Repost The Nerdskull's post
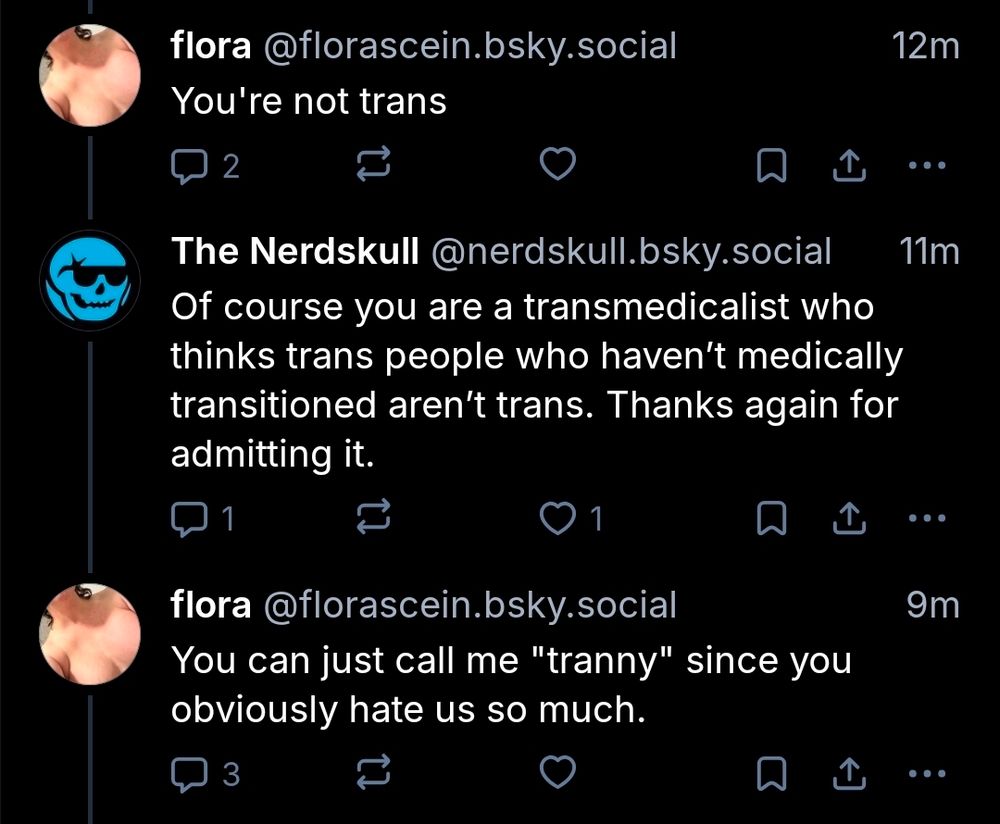Image resolution: width=1000 pixels, height=824 pixels. [x=373, y=518]
